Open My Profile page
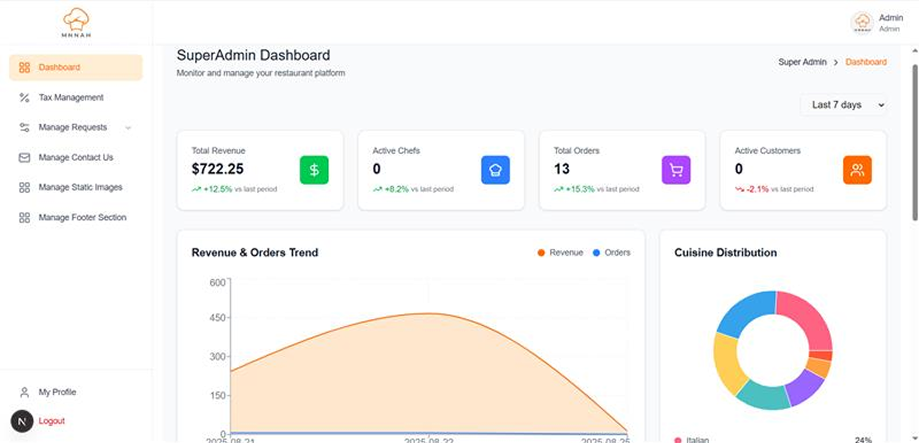 57,392
